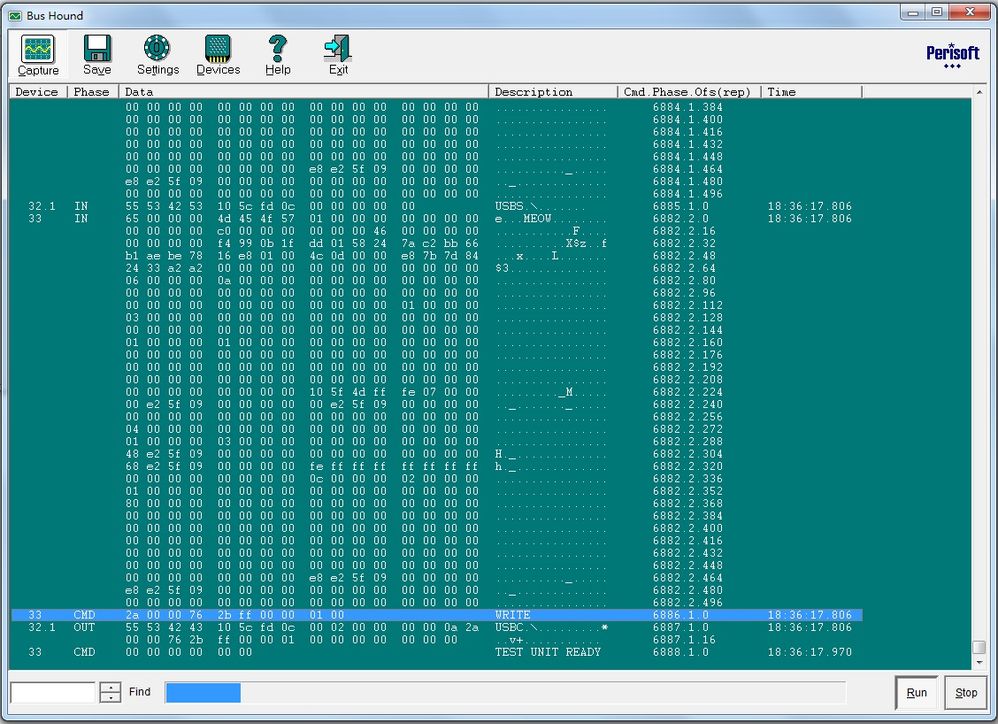This screenshot has height=724, width=998.
Task: Click device 32.1 in the OUT row
Action: coord(41,627)
